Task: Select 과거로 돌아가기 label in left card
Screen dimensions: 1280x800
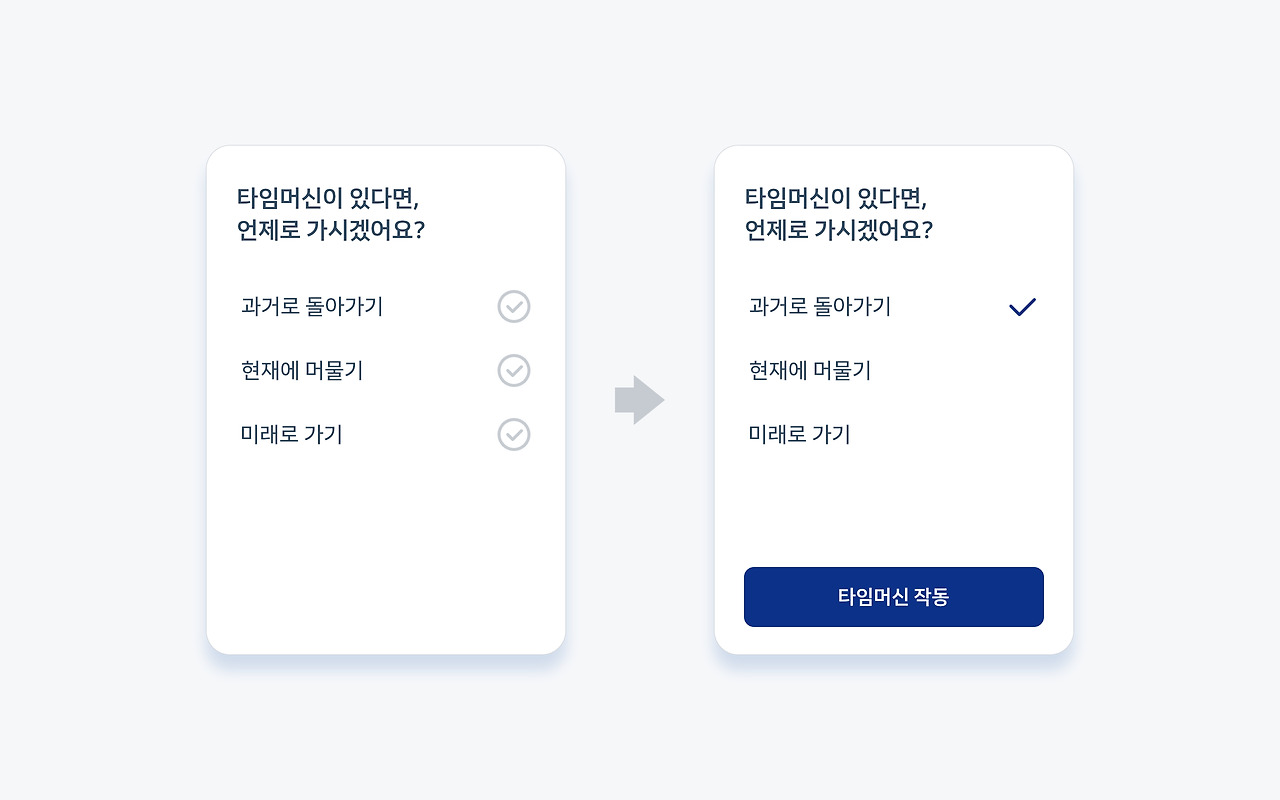Action: pos(312,307)
